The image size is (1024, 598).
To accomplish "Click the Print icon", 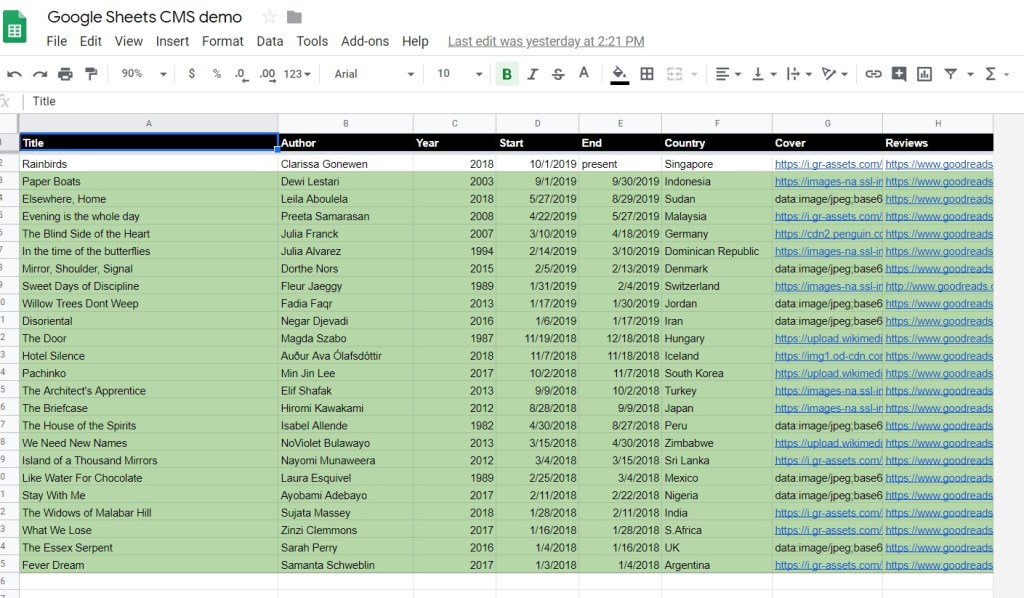I will 66,74.
